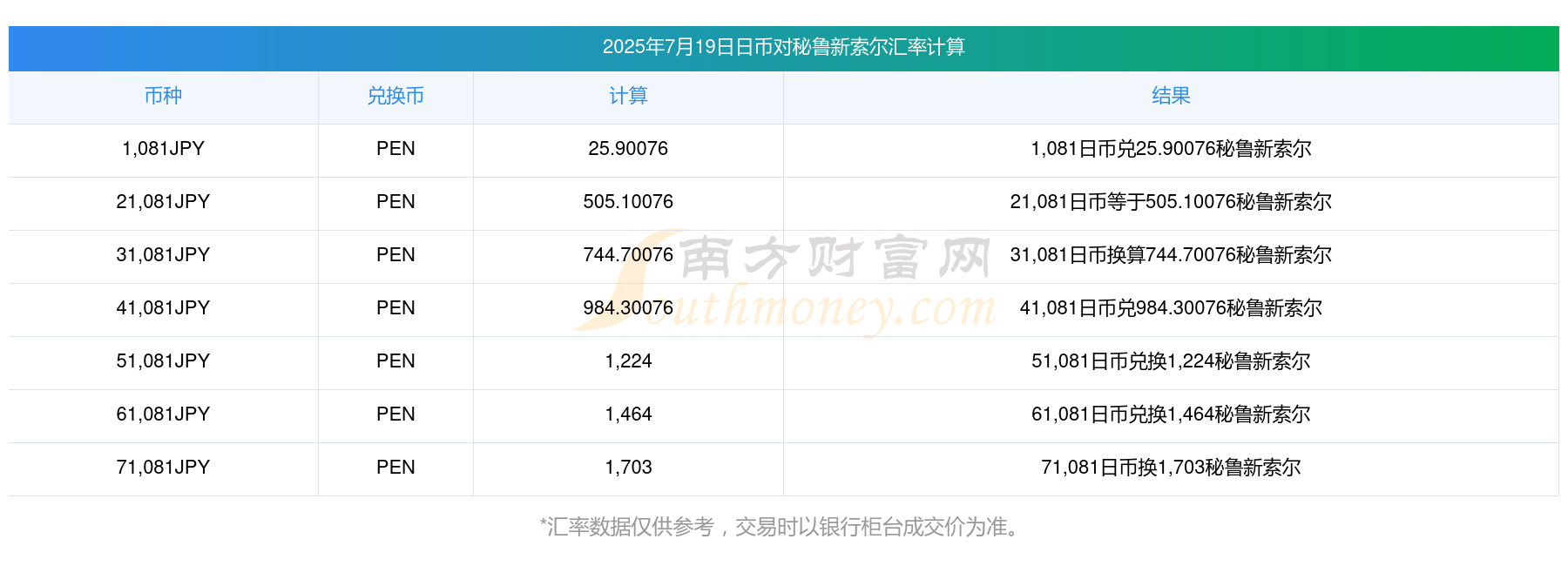Select the 兑换币 column header
The image size is (1568, 566).
[395, 96]
